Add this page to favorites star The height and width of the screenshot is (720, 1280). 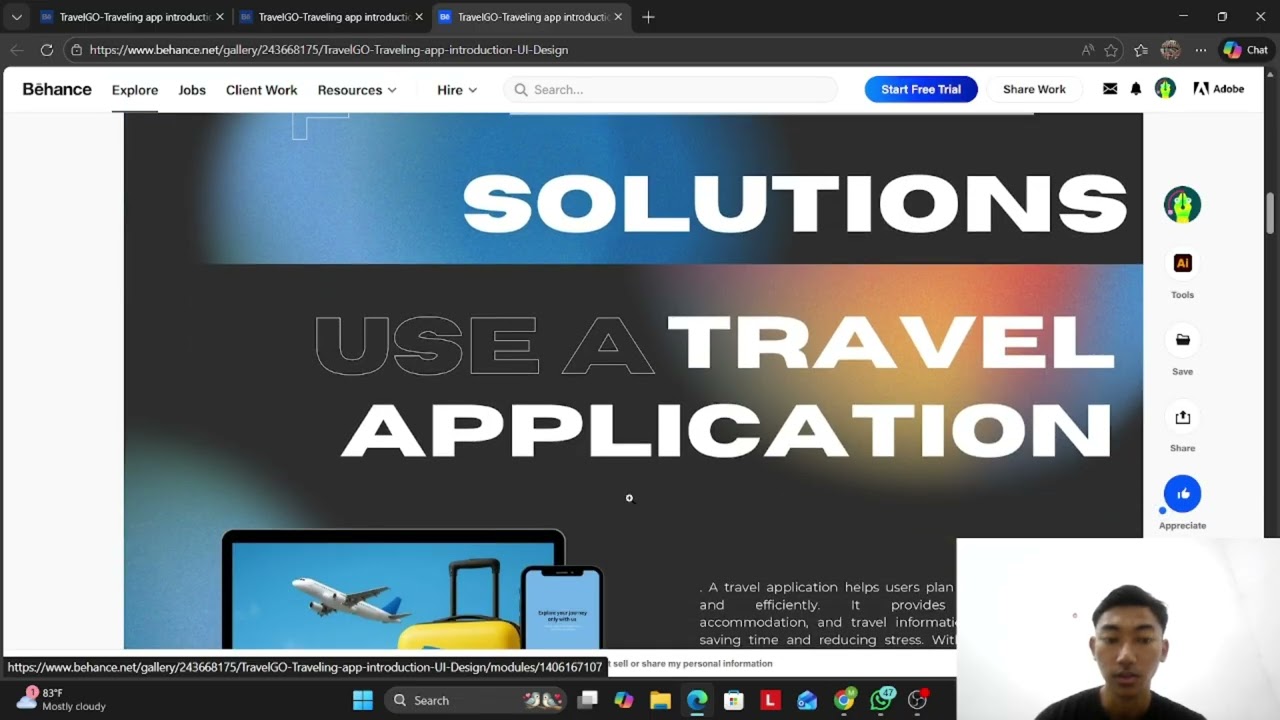point(1111,50)
